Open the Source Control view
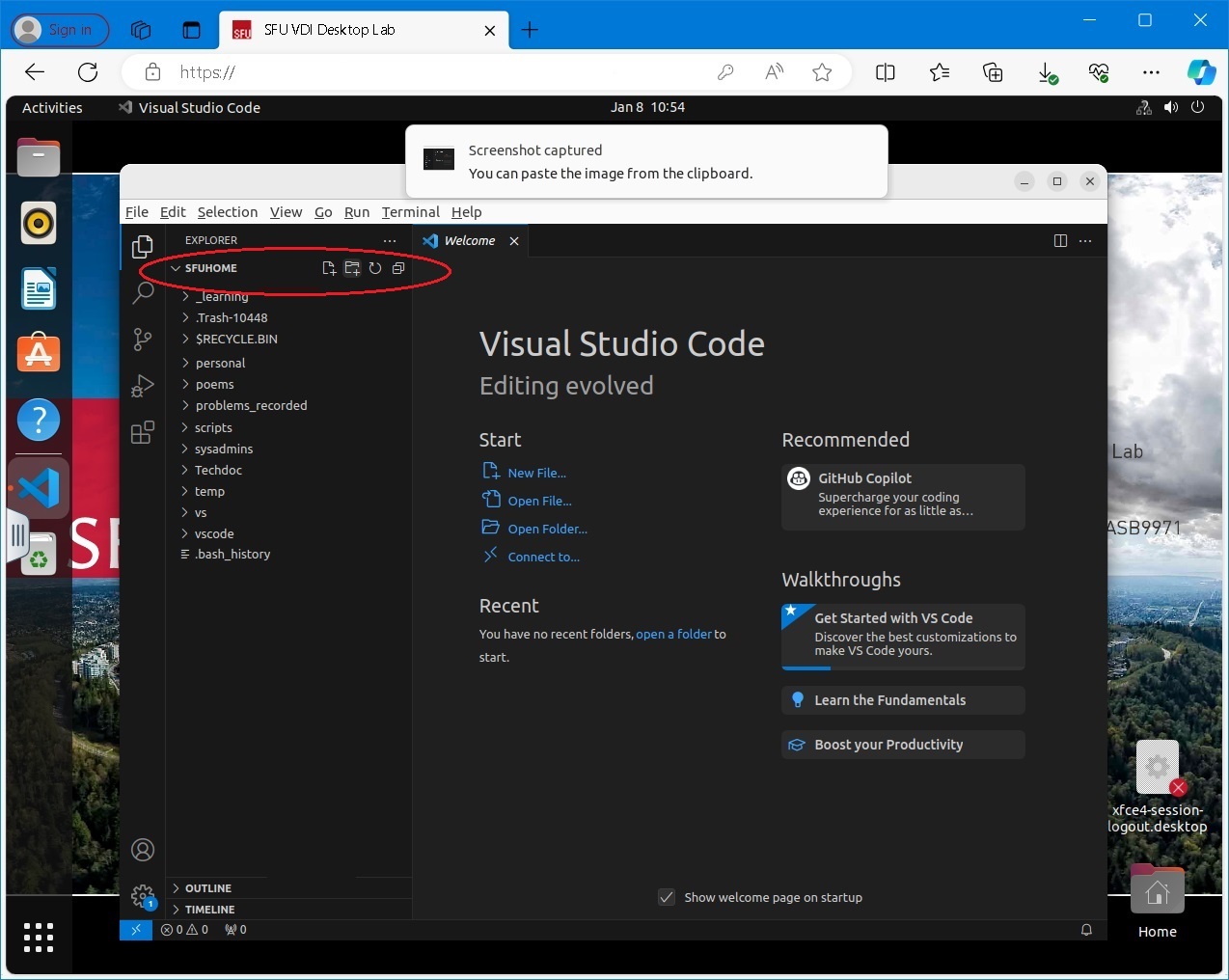 click(143, 340)
